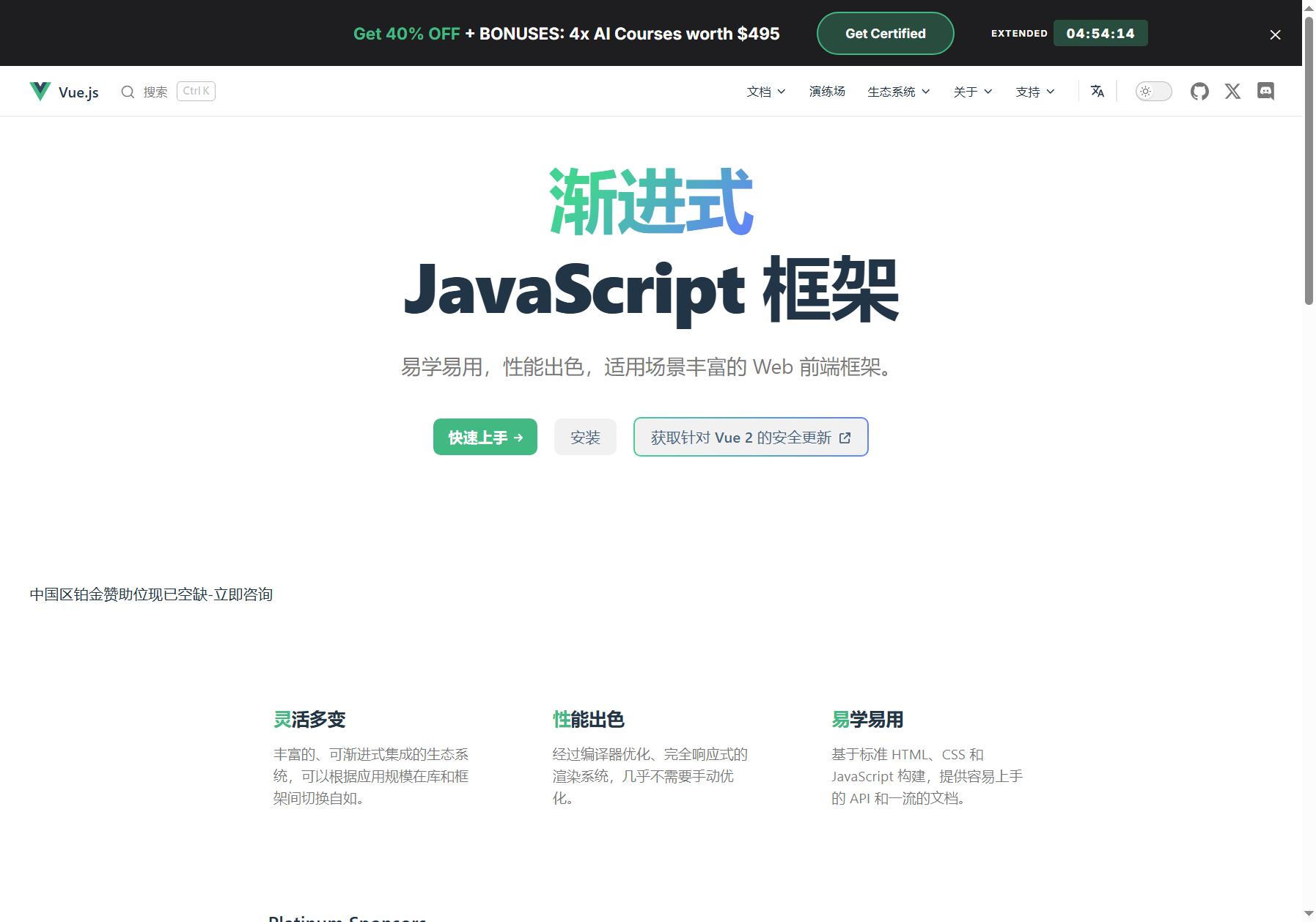Click the 渐进式 gradient headline
The width and height of the screenshot is (1316, 922).
pyautogui.click(x=651, y=202)
